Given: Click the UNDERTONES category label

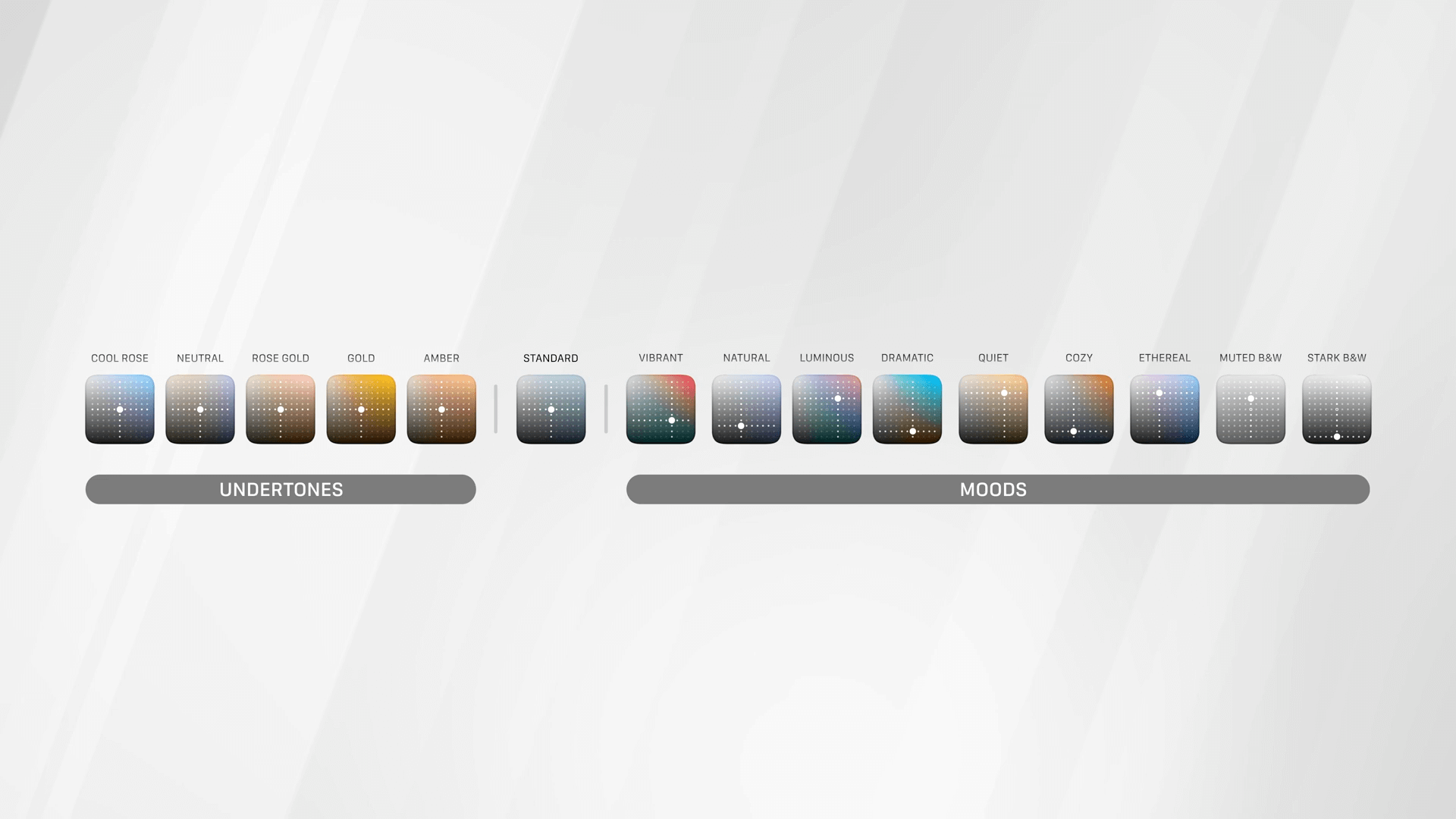Looking at the screenshot, I should 281,489.
